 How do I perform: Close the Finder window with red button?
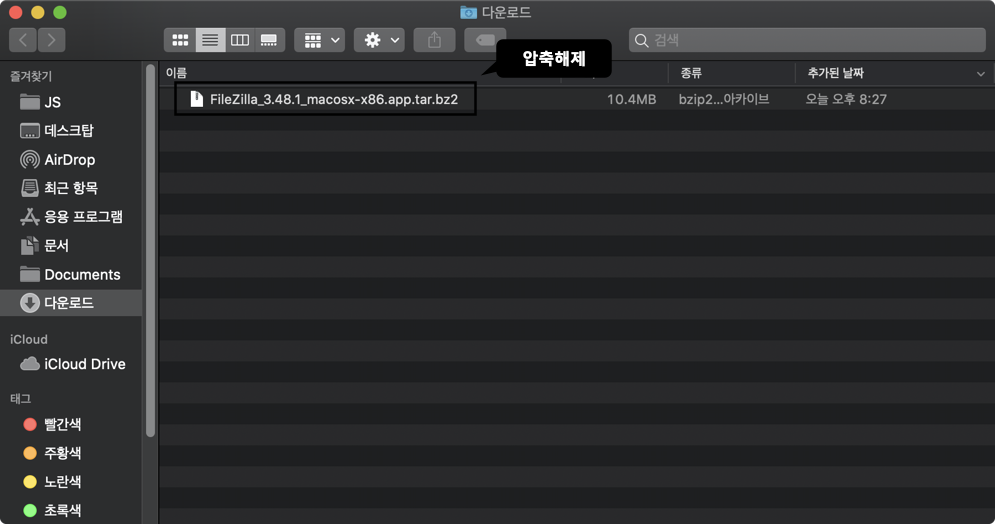pos(16,12)
